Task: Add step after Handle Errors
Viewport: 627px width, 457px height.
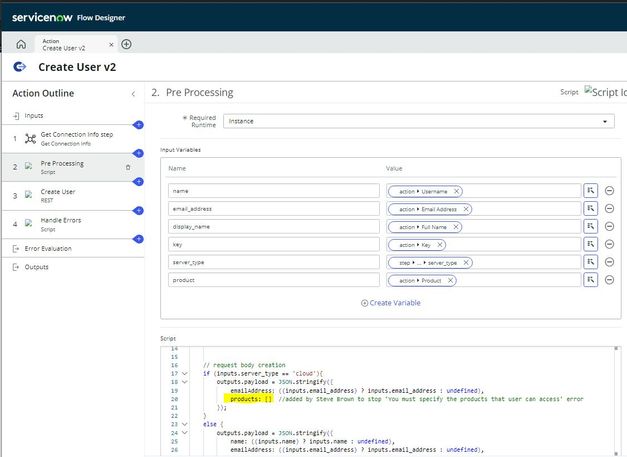Action: (x=138, y=239)
